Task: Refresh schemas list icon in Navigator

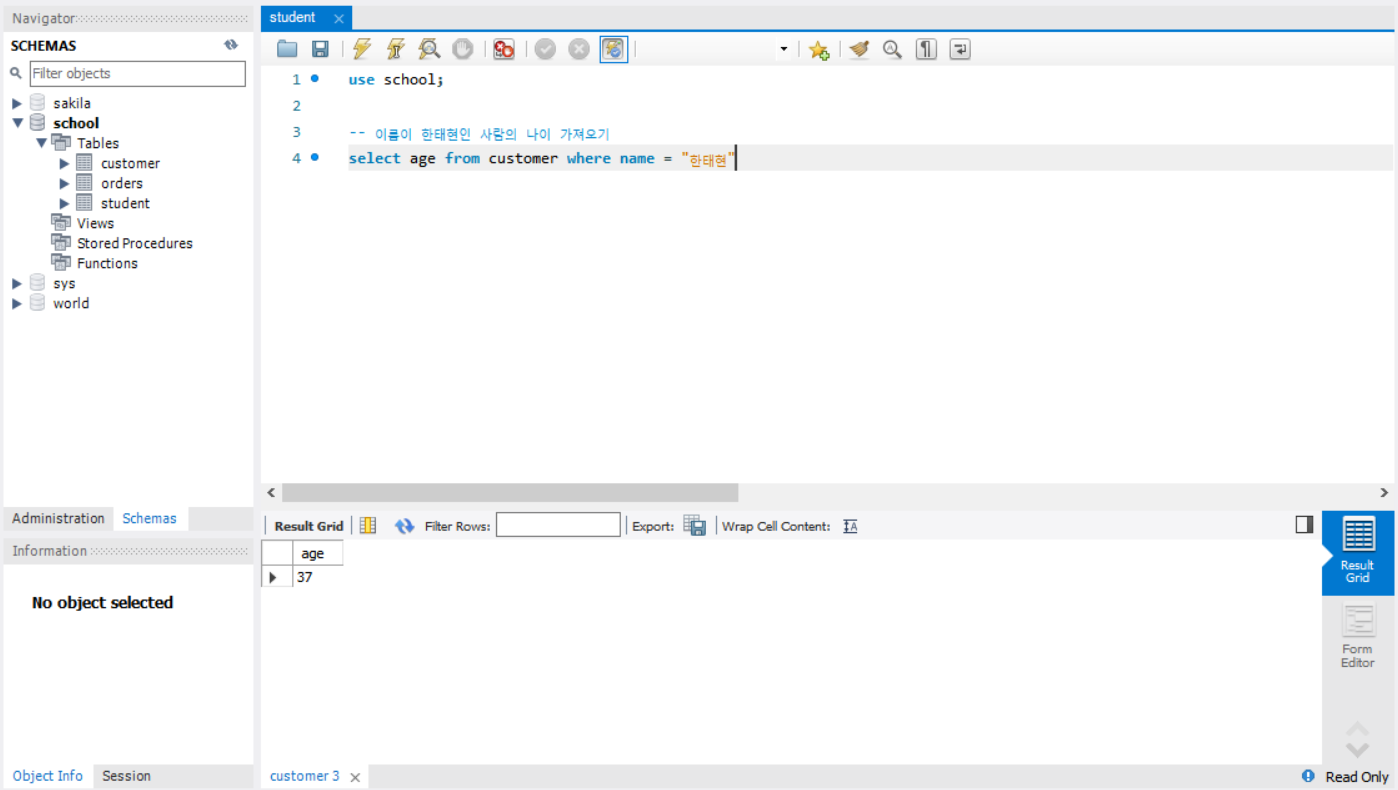Action: (x=231, y=45)
